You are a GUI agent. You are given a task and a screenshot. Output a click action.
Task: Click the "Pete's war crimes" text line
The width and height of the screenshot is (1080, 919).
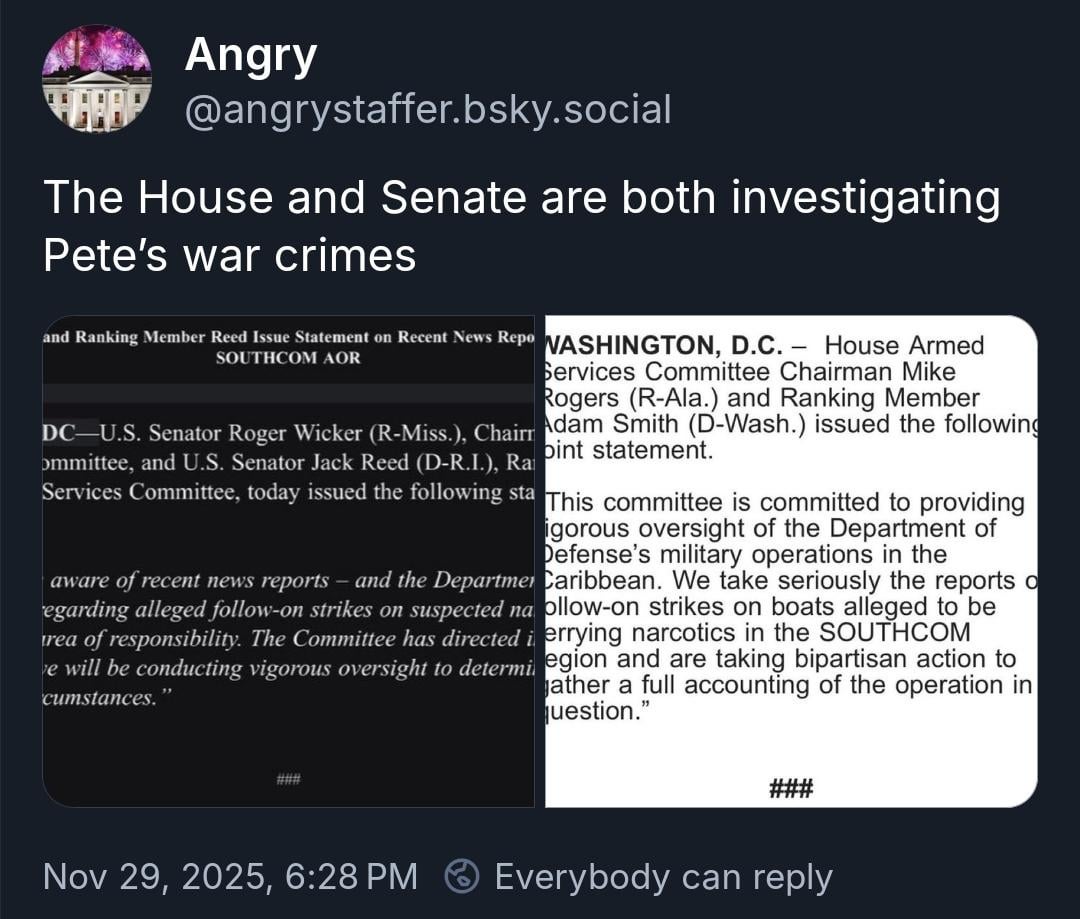click(x=229, y=255)
